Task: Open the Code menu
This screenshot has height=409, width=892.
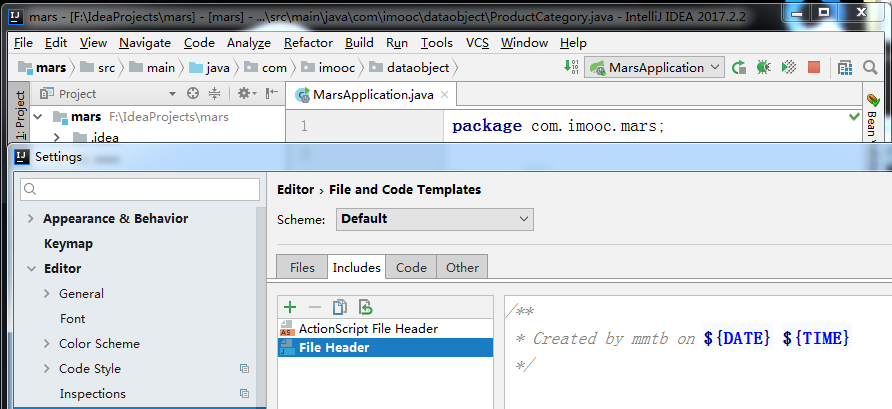Action: pyautogui.click(x=199, y=43)
